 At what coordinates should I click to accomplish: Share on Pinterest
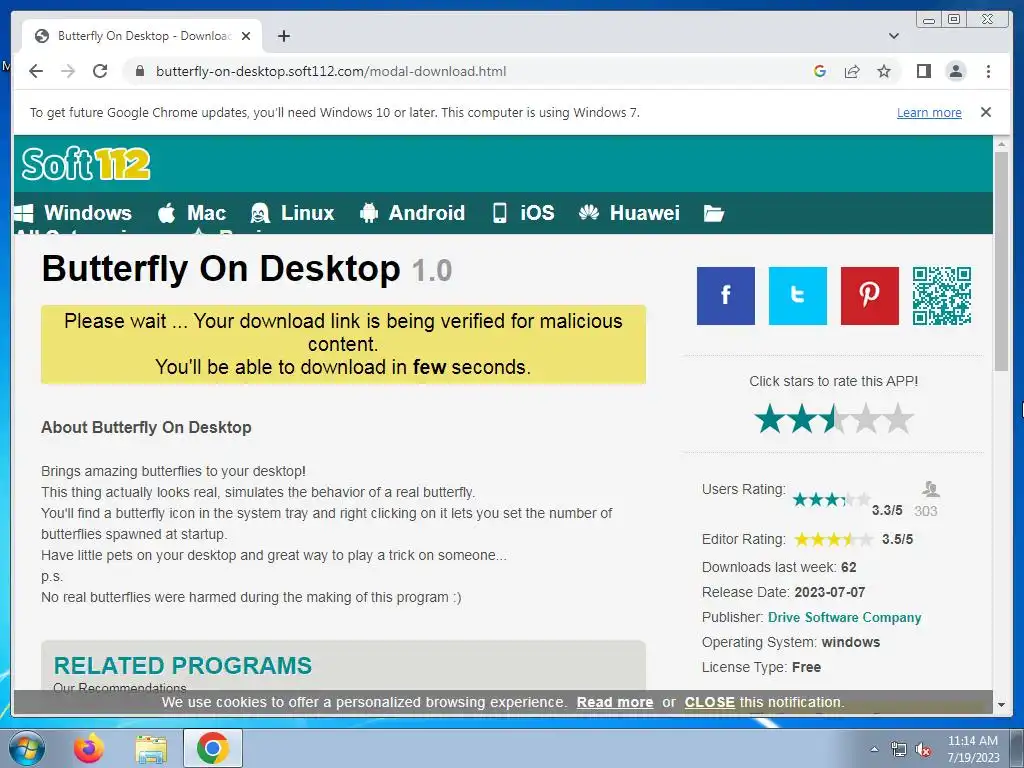click(869, 296)
